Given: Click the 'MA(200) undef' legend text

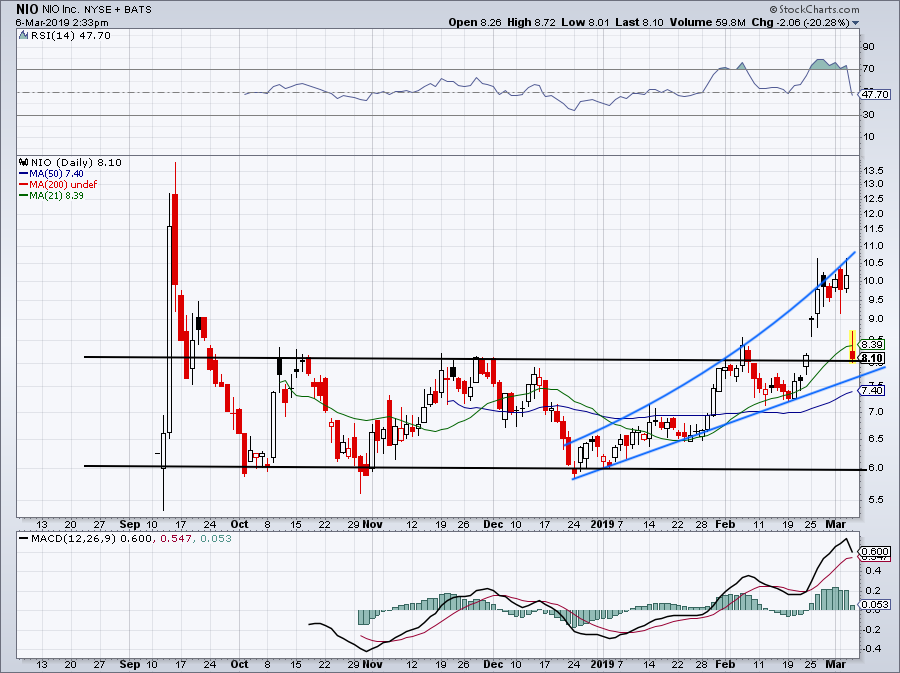Looking at the screenshot, I should (63, 184).
